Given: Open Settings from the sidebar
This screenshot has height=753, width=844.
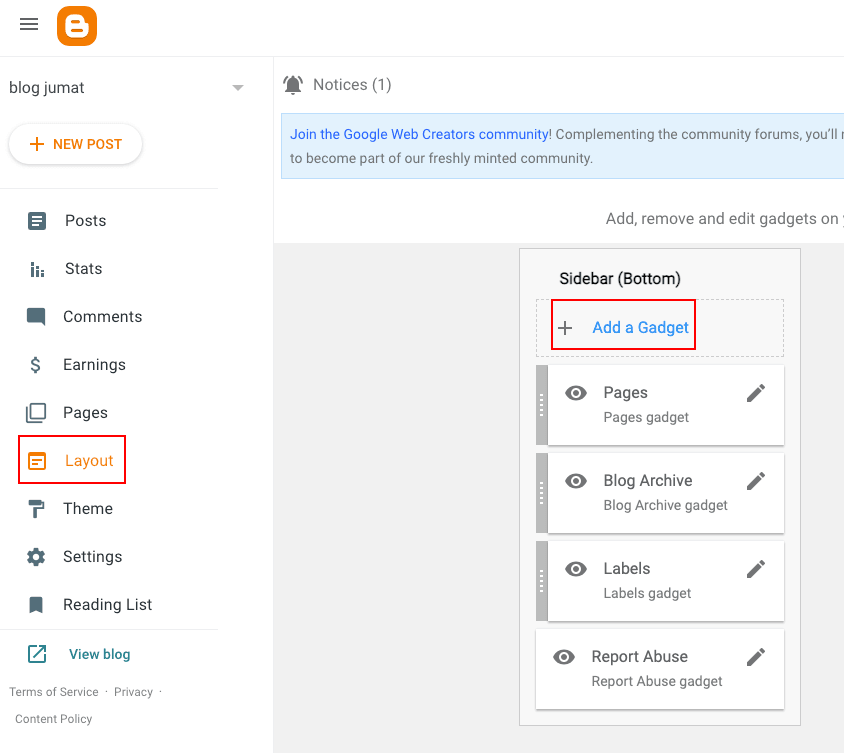Looking at the screenshot, I should pos(92,557).
